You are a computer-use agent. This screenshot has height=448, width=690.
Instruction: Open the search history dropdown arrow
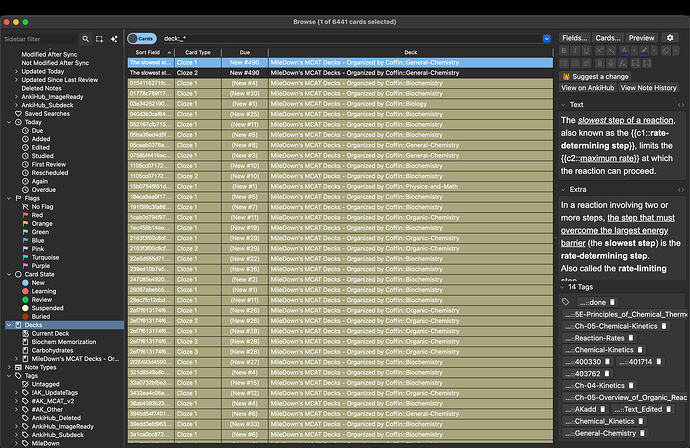click(x=547, y=39)
